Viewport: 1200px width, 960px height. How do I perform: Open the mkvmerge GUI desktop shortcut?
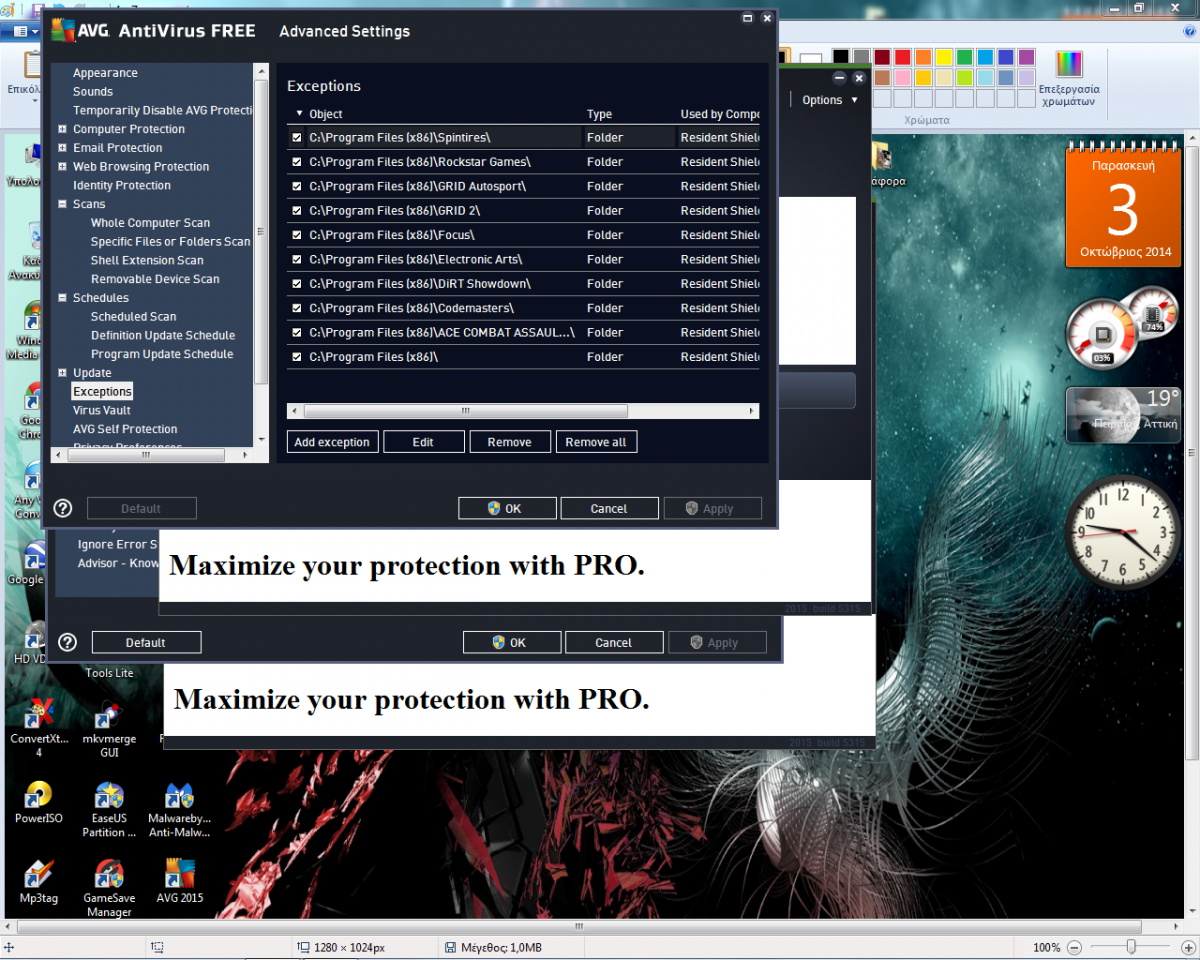tap(109, 729)
